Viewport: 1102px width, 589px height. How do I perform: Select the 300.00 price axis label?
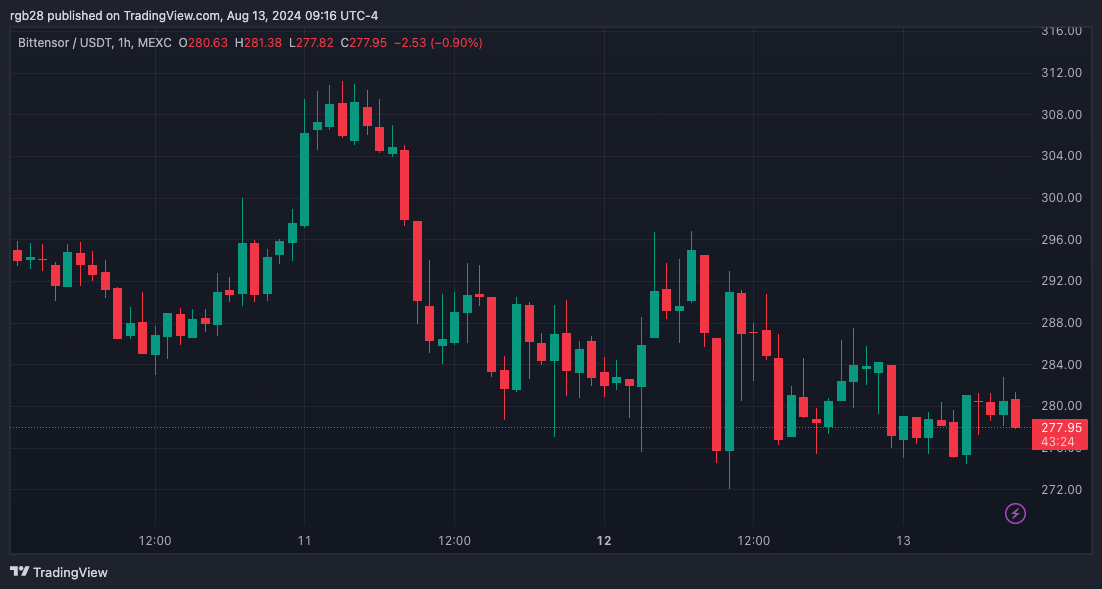coord(1061,198)
